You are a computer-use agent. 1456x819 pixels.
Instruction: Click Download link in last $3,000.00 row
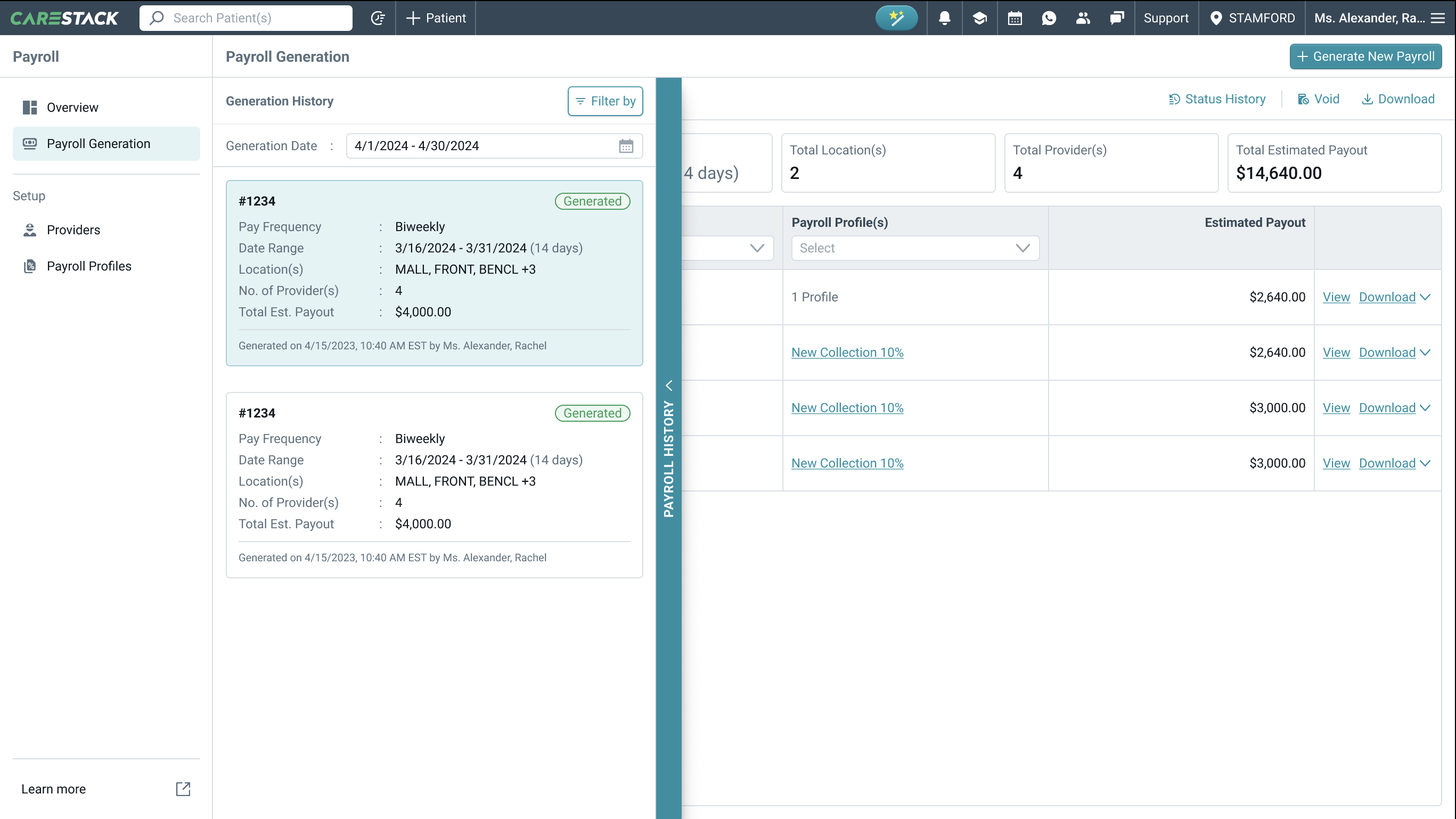point(1387,463)
